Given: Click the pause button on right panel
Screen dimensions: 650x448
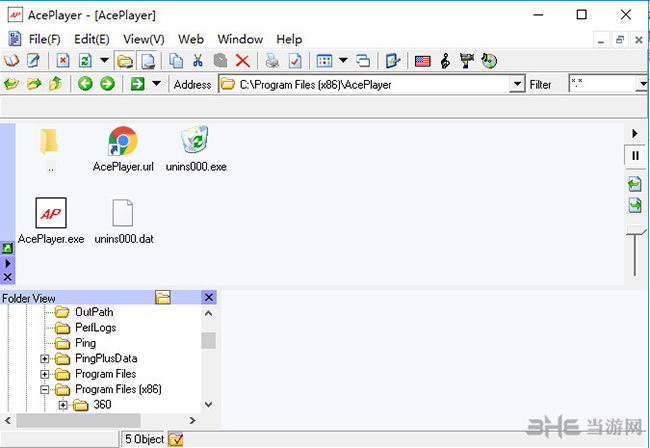Looking at the screenshot, I should [x=635, y=155].
